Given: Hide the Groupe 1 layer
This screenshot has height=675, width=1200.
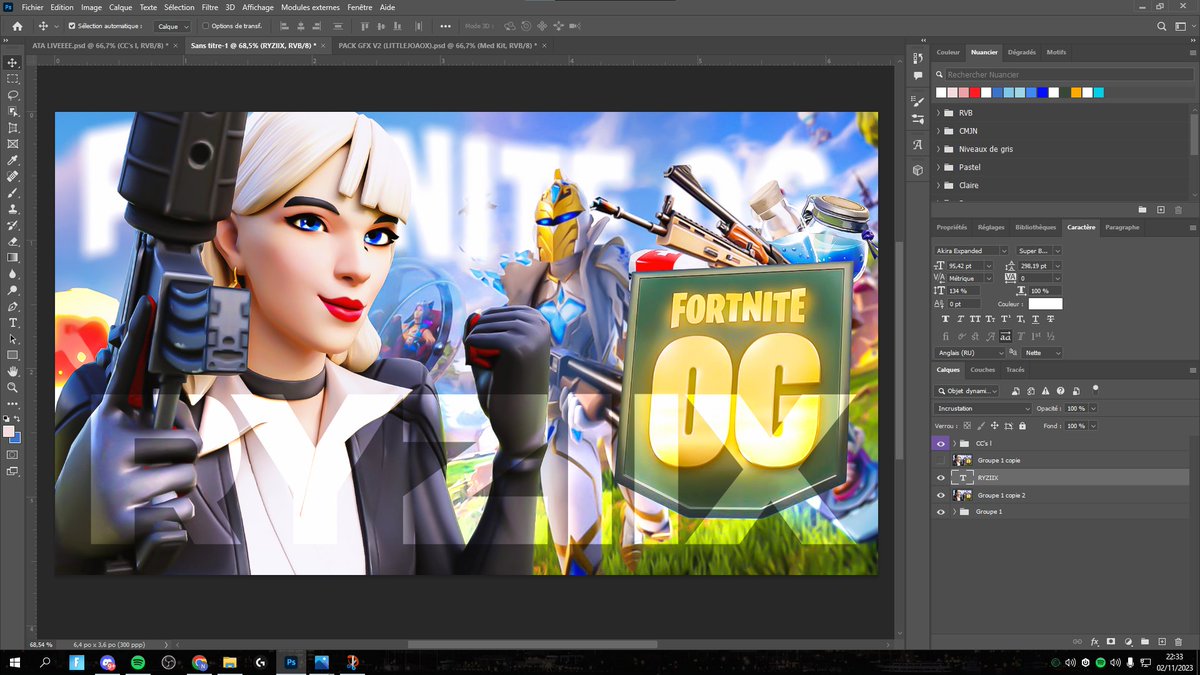Looking at the screenshot, I should pyautogui.click(x=940, y=512).
